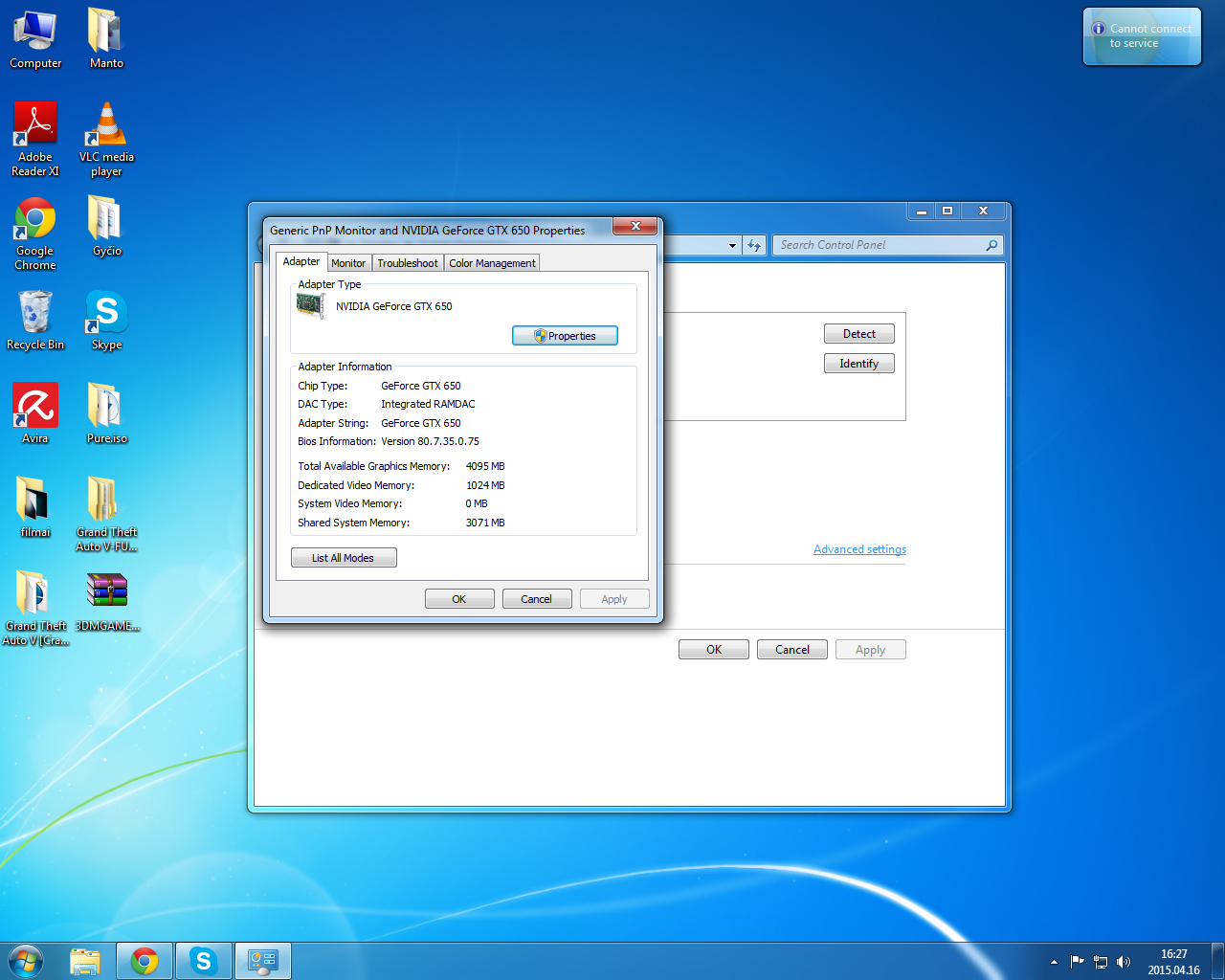1225x980 pixels.
Task: Show hidden system tray icons
Action: 1054,962
